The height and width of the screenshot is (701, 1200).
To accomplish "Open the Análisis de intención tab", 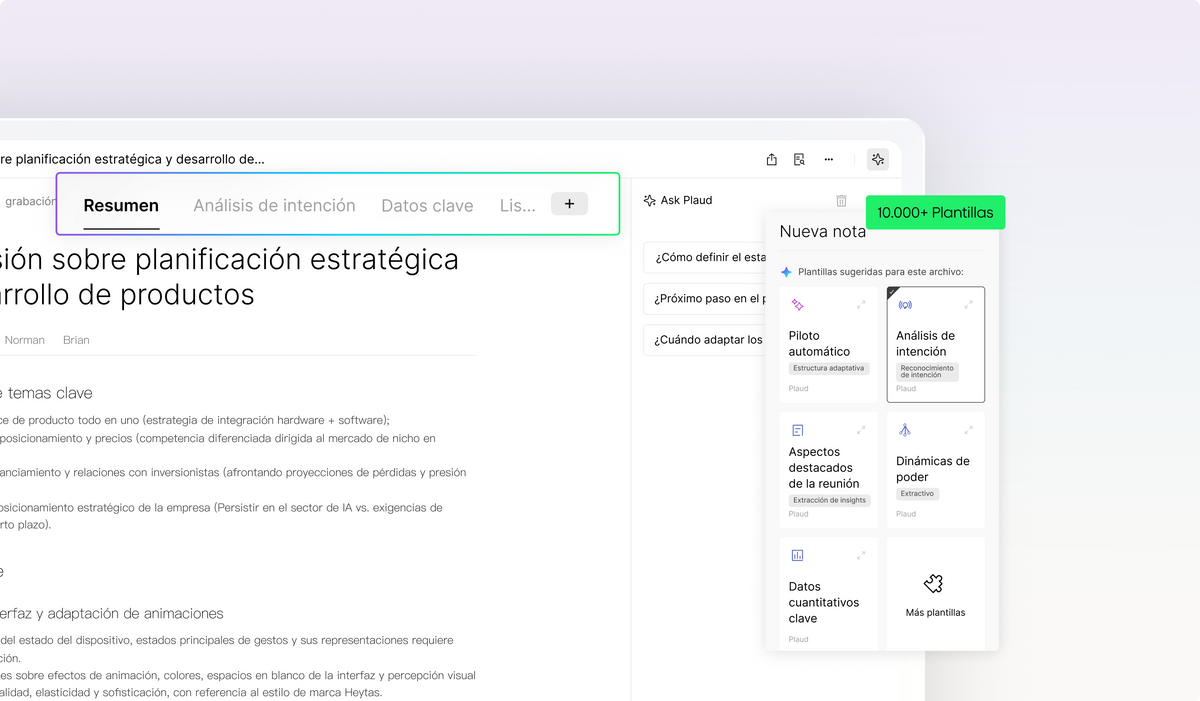I will (x=274, y=206).
